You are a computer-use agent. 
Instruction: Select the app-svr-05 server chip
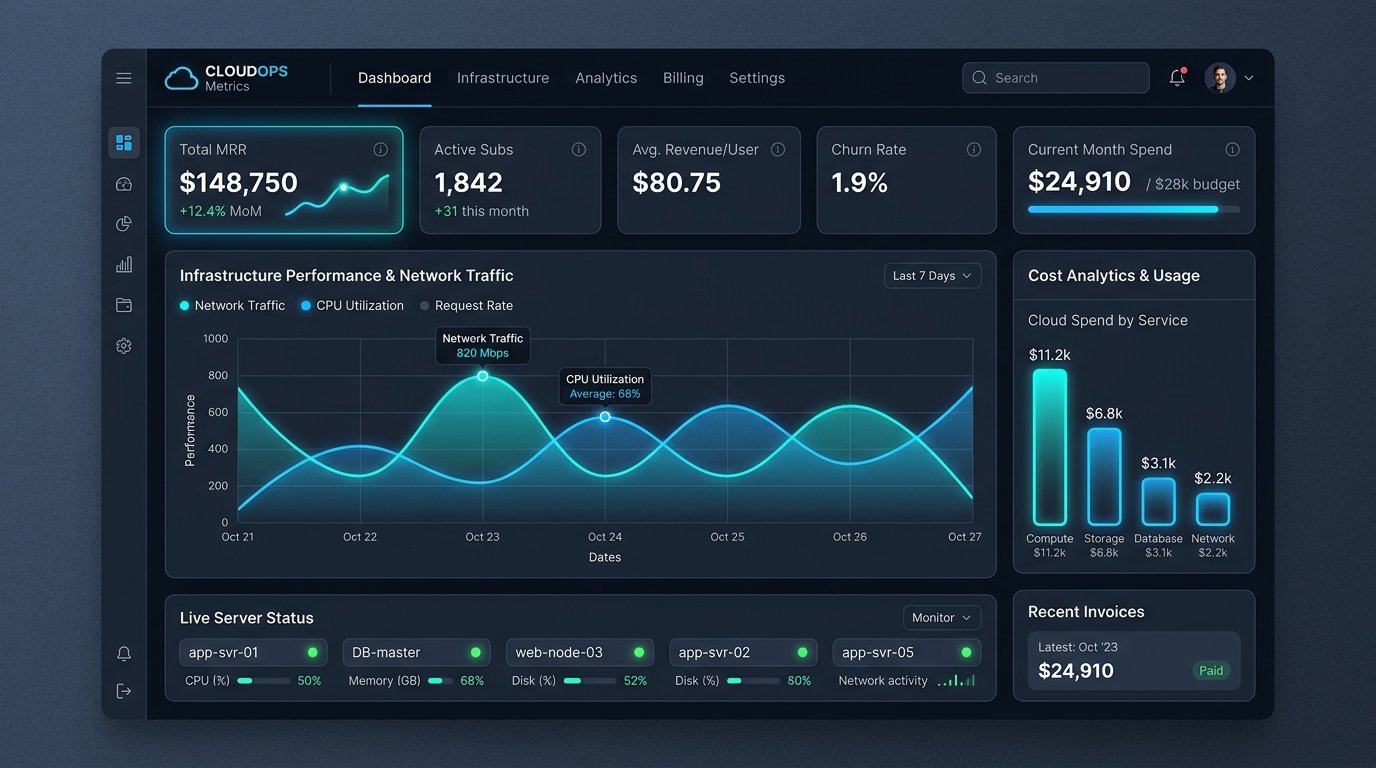[x=907, y=652]
